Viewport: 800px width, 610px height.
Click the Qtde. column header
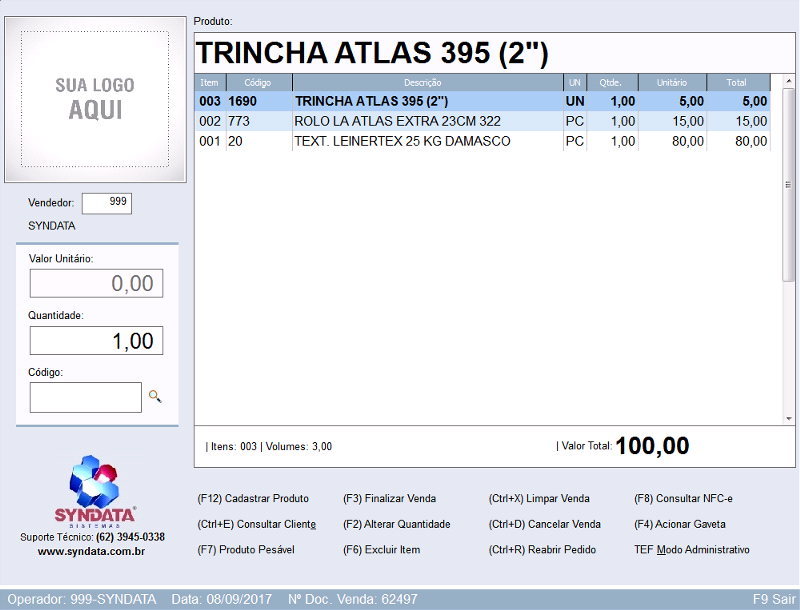tap(612, 83)
